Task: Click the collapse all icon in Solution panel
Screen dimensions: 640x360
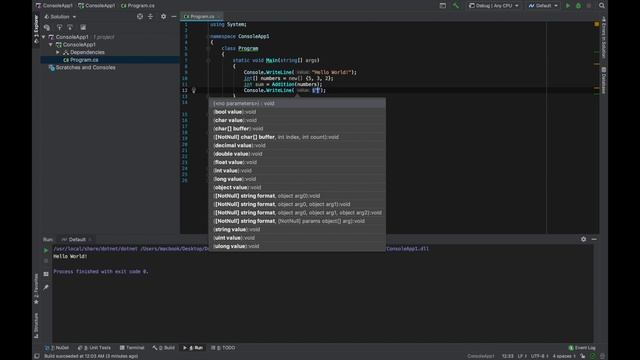Action: [x=150, y=16]
